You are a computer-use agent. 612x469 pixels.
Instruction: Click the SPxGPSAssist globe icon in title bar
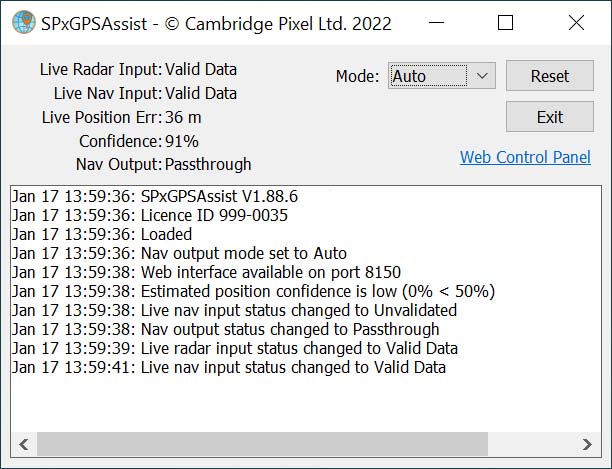click(20, 23)
